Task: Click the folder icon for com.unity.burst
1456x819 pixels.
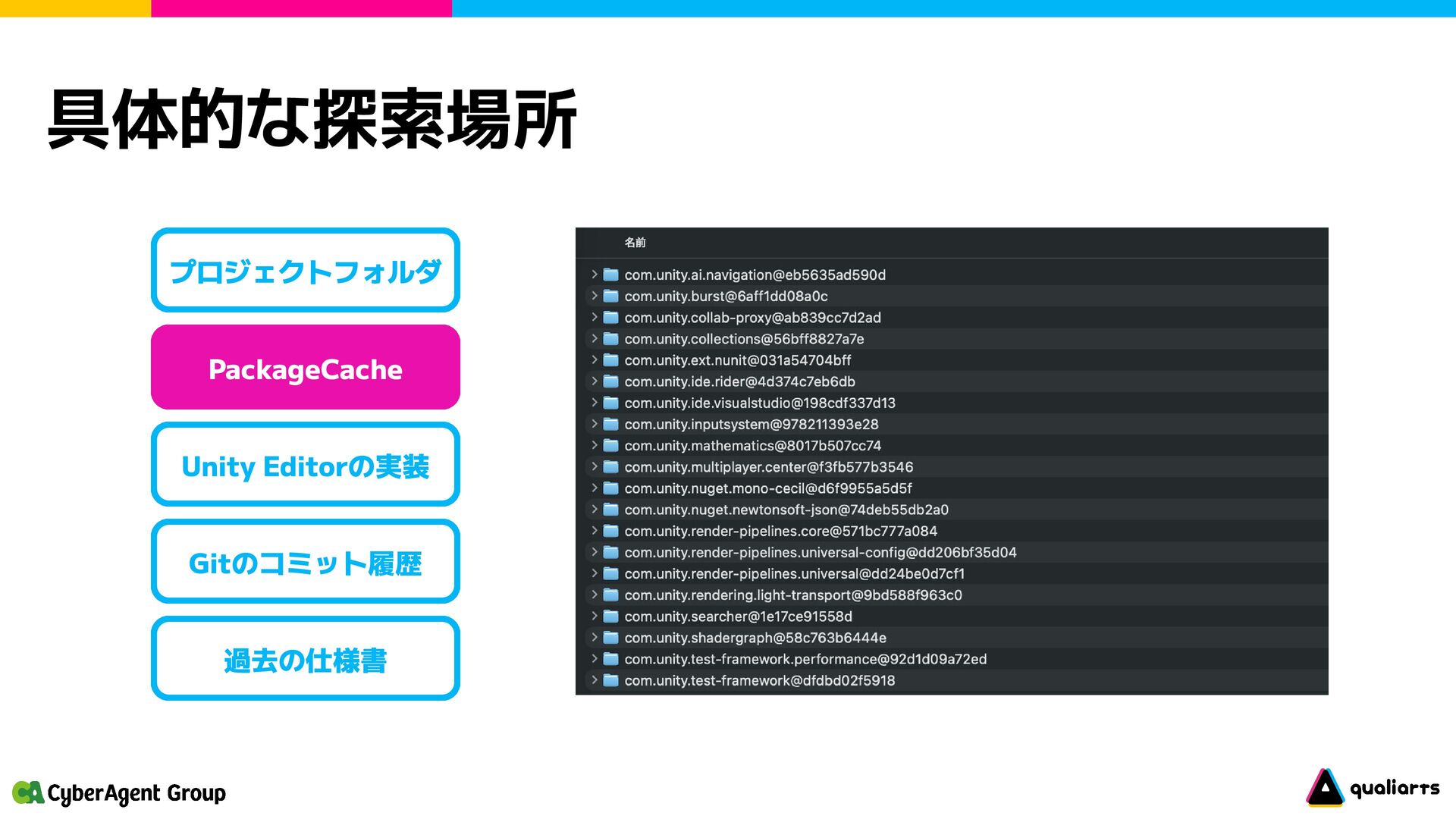Action: 610,296
